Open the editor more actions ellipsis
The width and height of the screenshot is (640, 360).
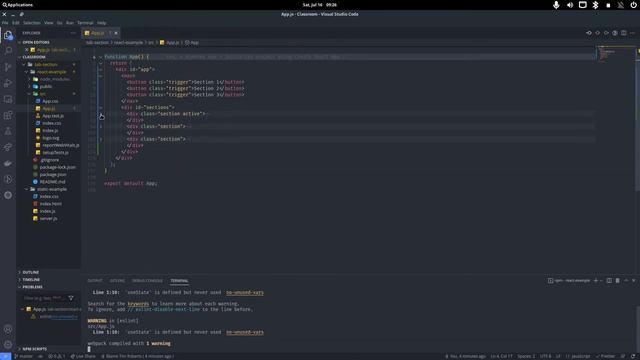[632, 33]
